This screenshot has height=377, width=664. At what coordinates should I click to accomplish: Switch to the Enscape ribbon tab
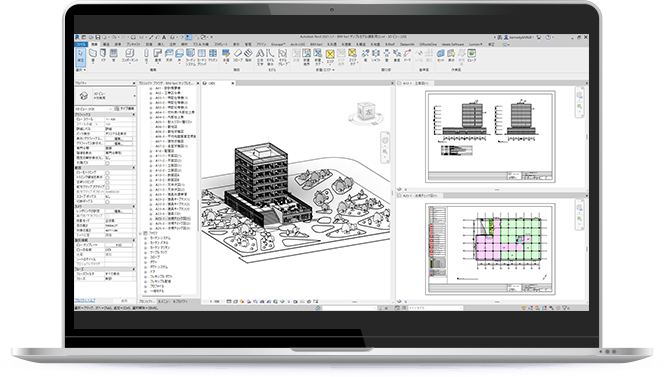(278, 44)
